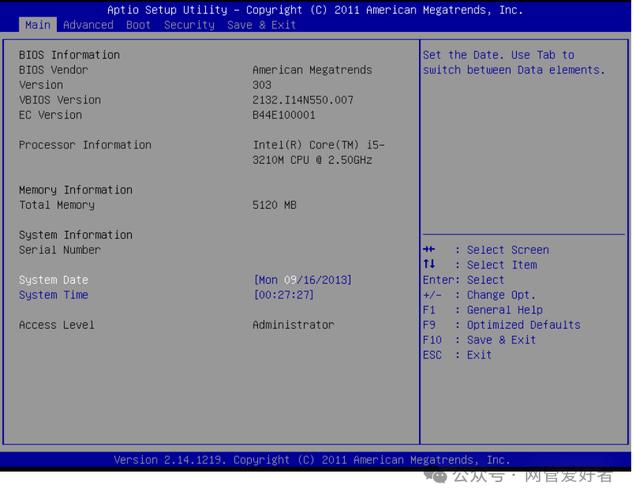The image size is (634, 500).
Task: Click the F1 General Help entry
Action: click(x=482, y=310)
